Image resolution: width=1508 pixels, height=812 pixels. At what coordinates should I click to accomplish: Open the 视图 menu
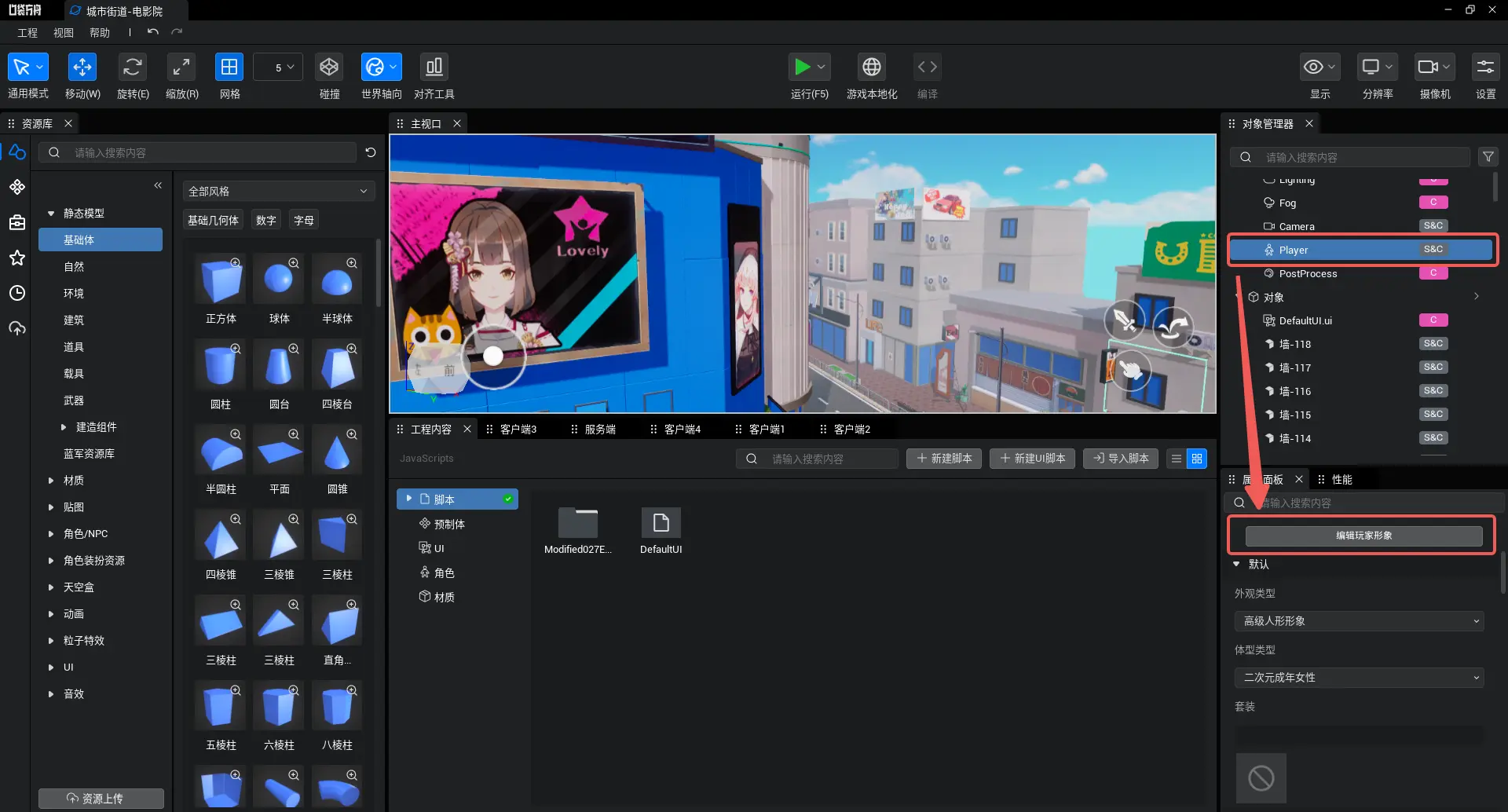pyautogui.click(x=64, y=32)
